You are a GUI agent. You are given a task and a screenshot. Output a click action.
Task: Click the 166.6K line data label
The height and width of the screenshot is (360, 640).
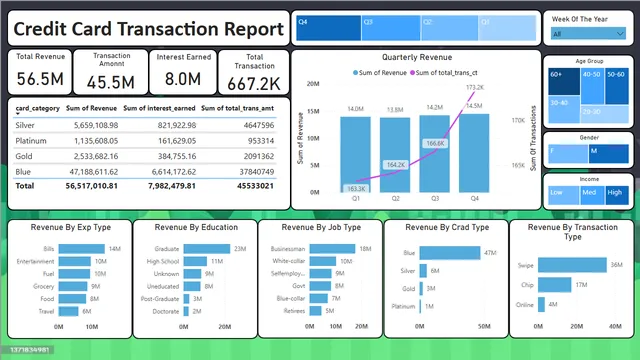pos(435,143)
